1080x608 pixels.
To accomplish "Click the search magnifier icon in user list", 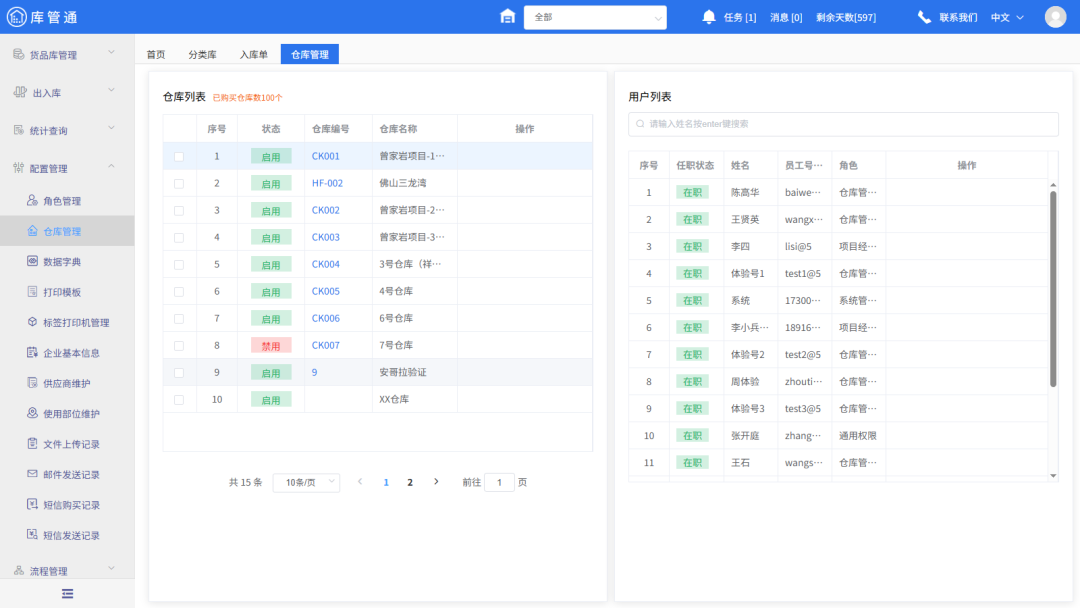I will pyautogui.click(x=640, y=124).
